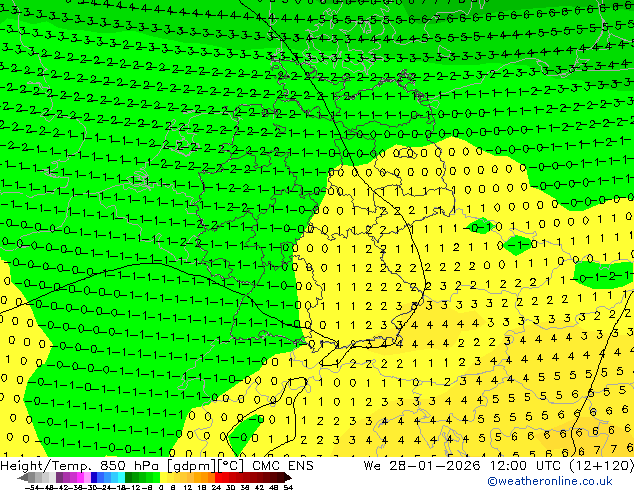Click the dark maroon arrow end of color scale

288,477
